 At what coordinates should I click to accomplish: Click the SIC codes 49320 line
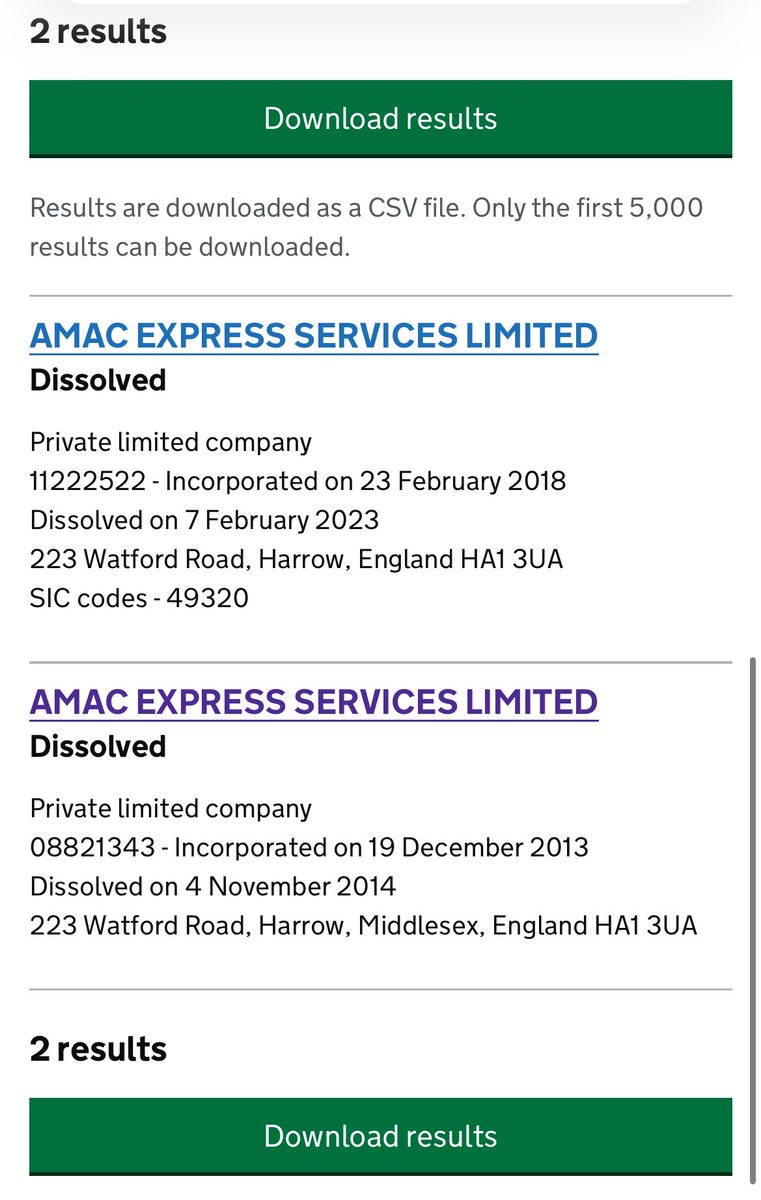pos(139,598)
